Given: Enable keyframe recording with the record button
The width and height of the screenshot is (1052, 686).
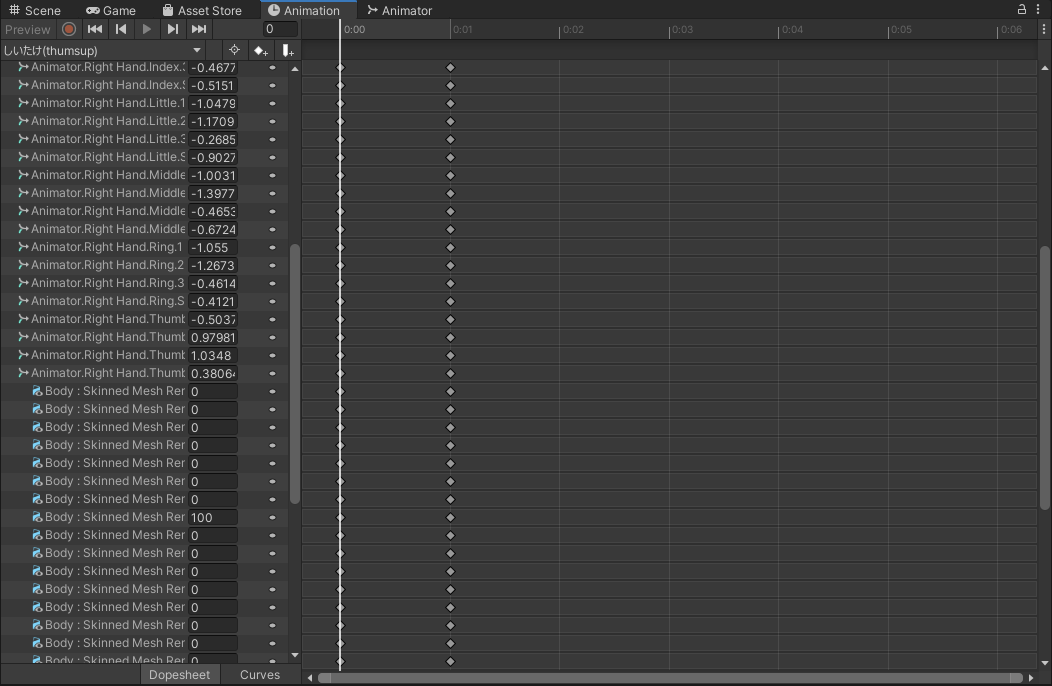Looking at the screenshot, I should click(67, 29).
